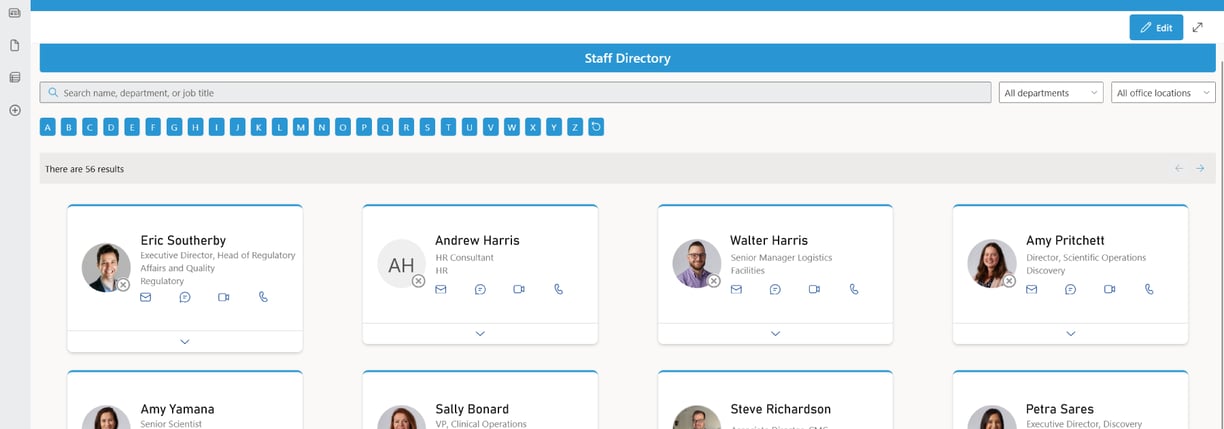Open the All office locations dropdown

(x=1163, y=93)
